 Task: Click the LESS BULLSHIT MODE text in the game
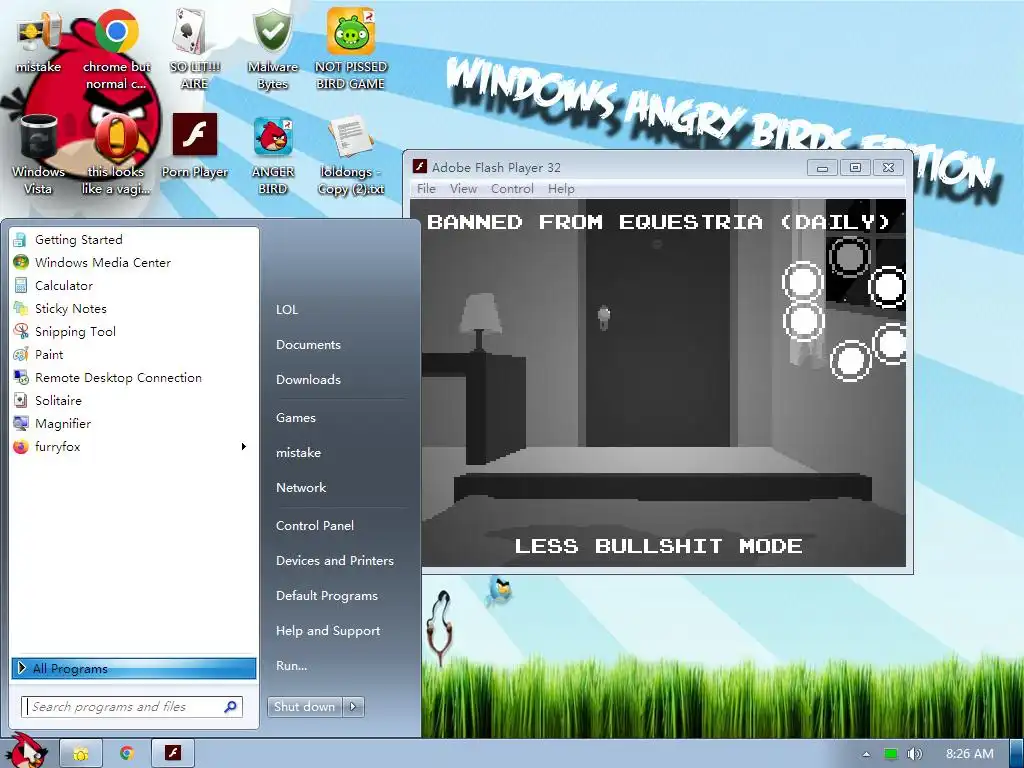[x=658, y=546]
